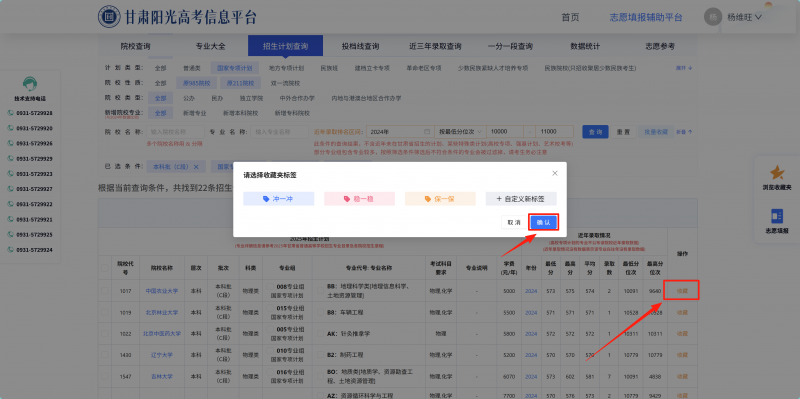Remove the 本科批（C段） filter chip with X

point(196,166)
